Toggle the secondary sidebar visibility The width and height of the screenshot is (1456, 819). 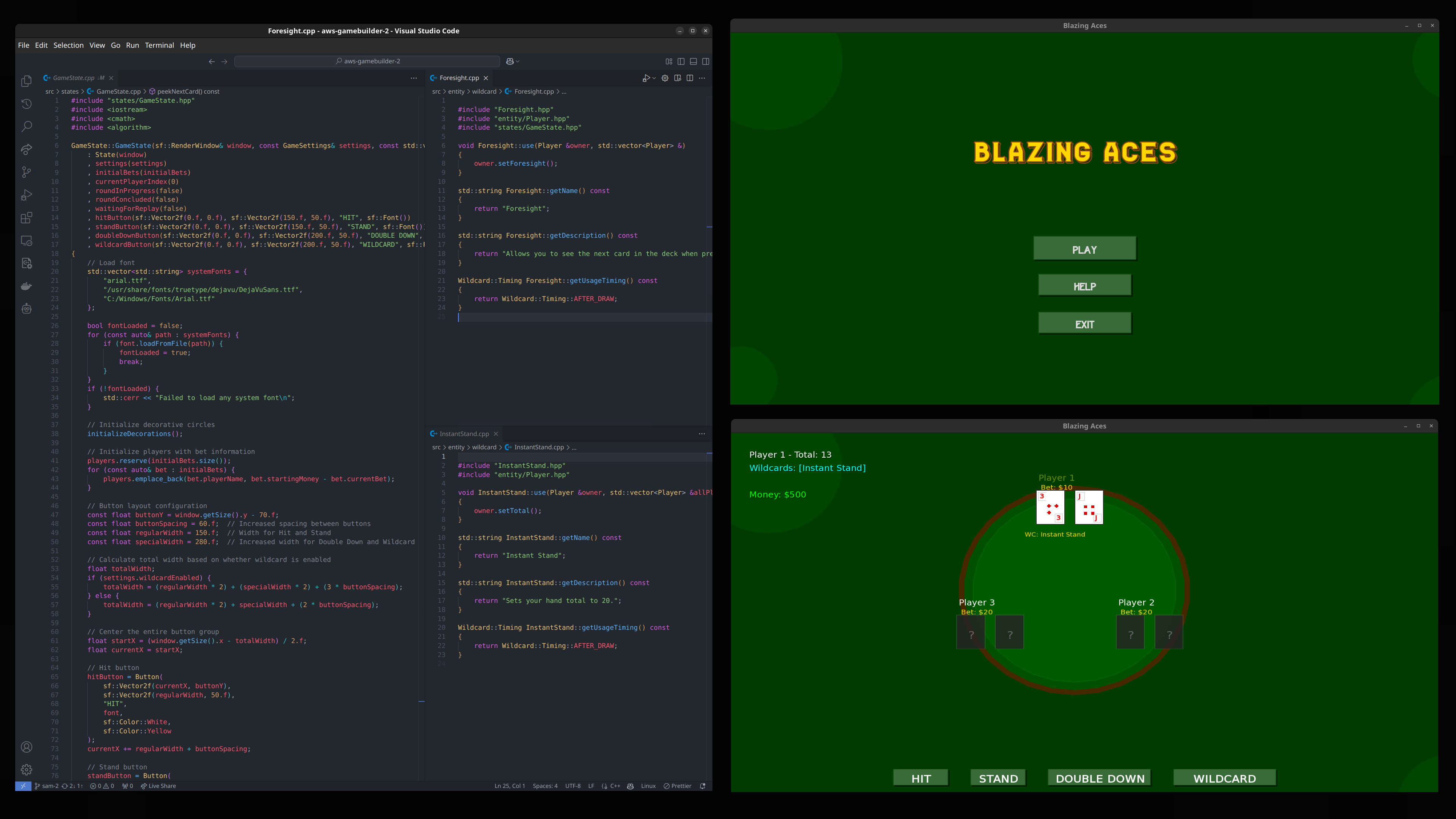(705, 61)
